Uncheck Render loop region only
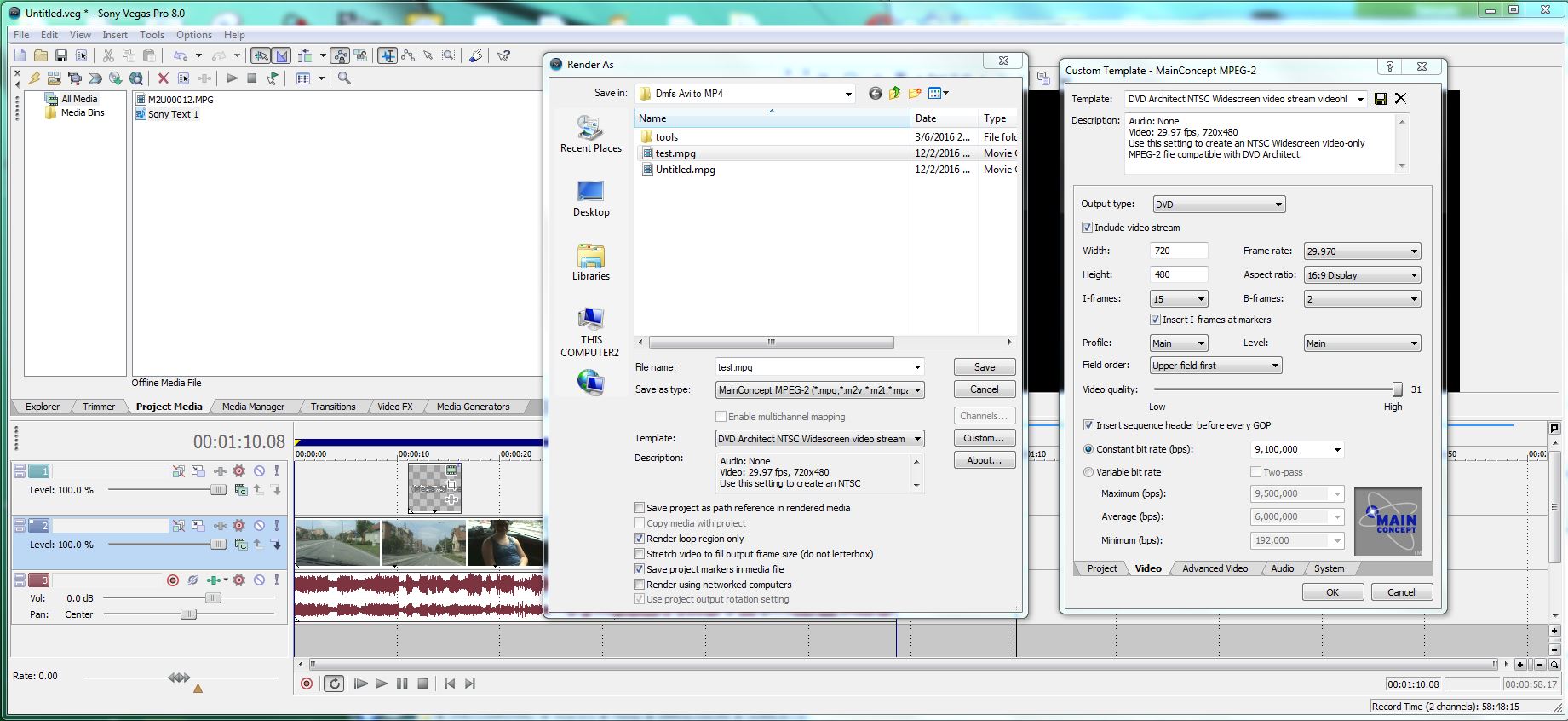The width and height of the screenshot is (1568, 721). click(x=640, y=539)
